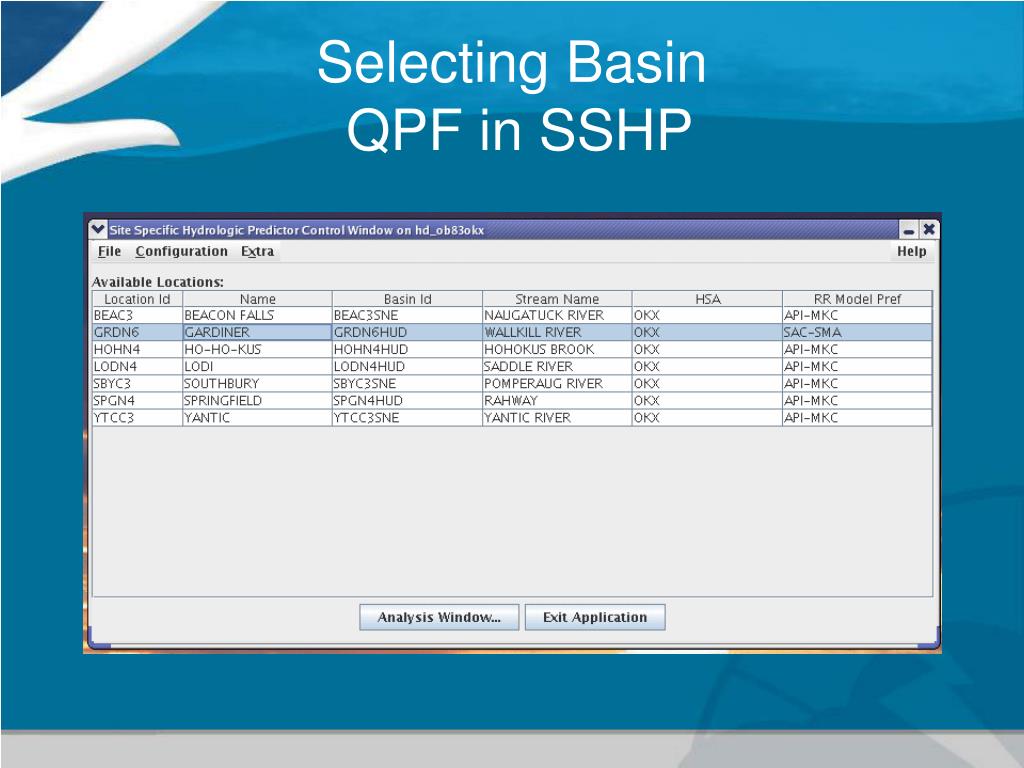
Task: Select basin id BEAC3SNE
Action: point(408,315)
